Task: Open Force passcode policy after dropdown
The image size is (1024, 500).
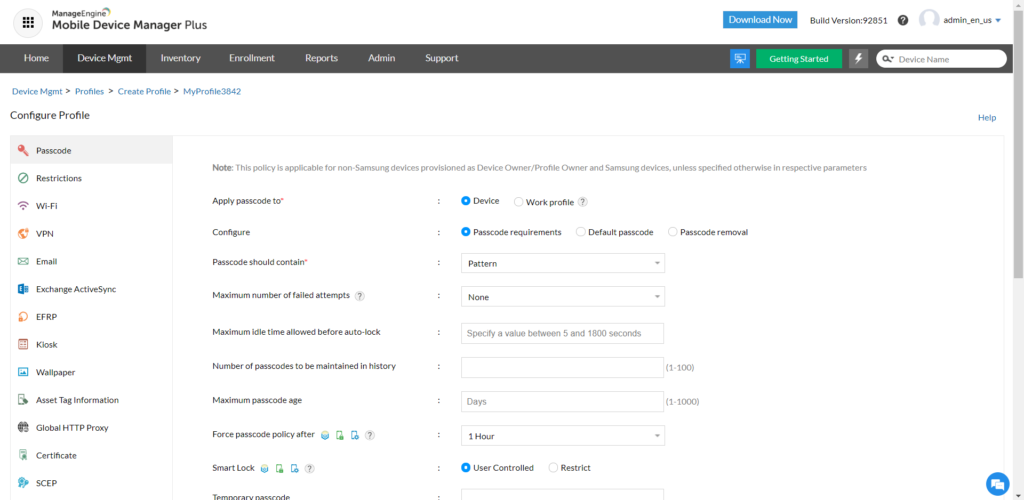Action: [x=562, y=436]
